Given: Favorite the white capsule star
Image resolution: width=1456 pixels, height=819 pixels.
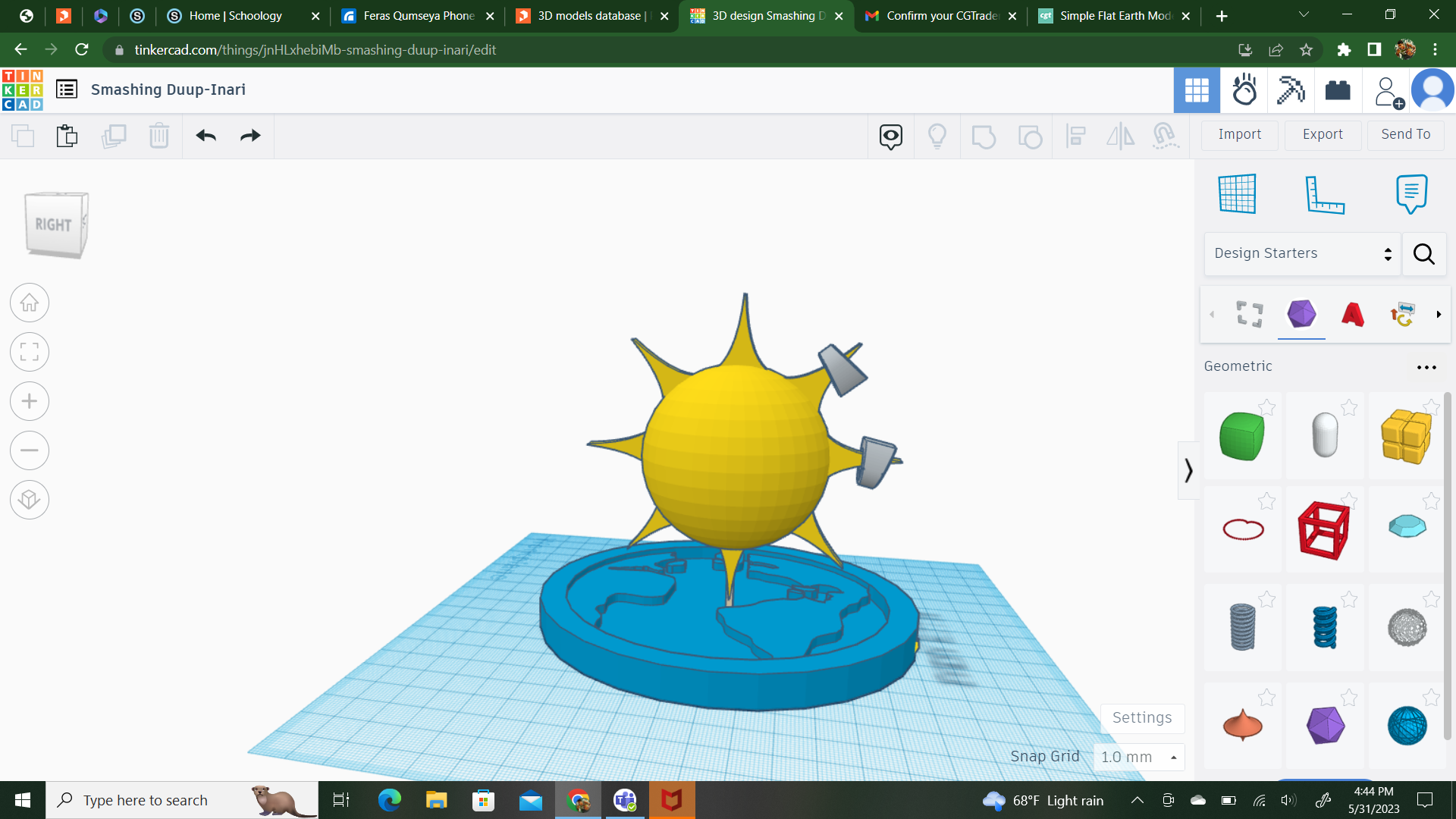Looking at the screenshot, I should coord(1349,407).
